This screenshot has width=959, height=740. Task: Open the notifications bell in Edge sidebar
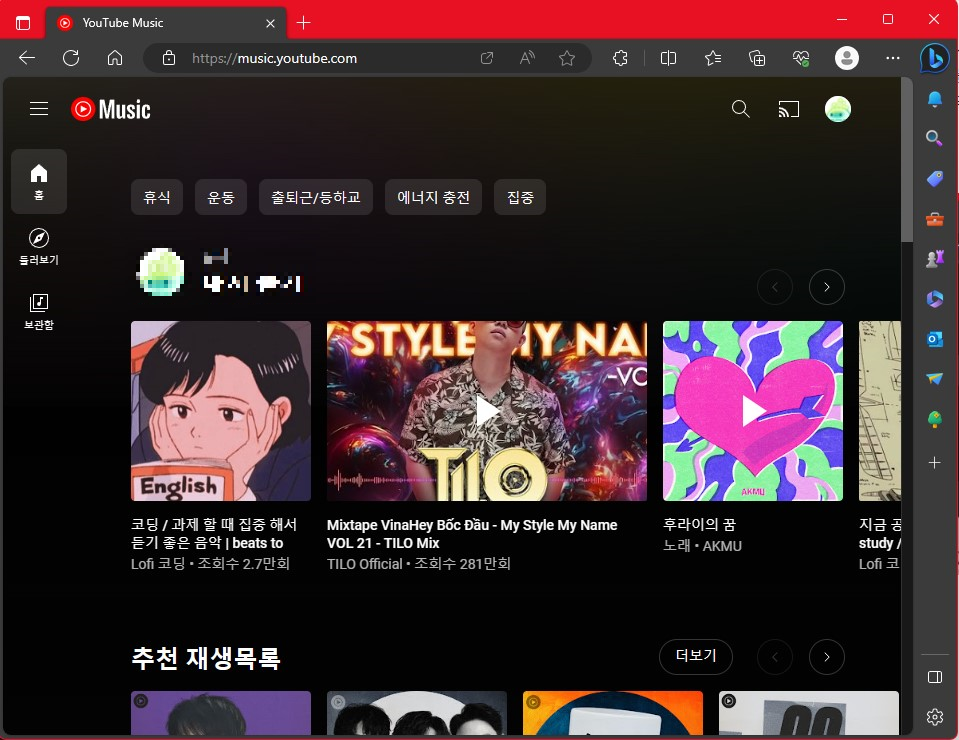click(935, 99)
